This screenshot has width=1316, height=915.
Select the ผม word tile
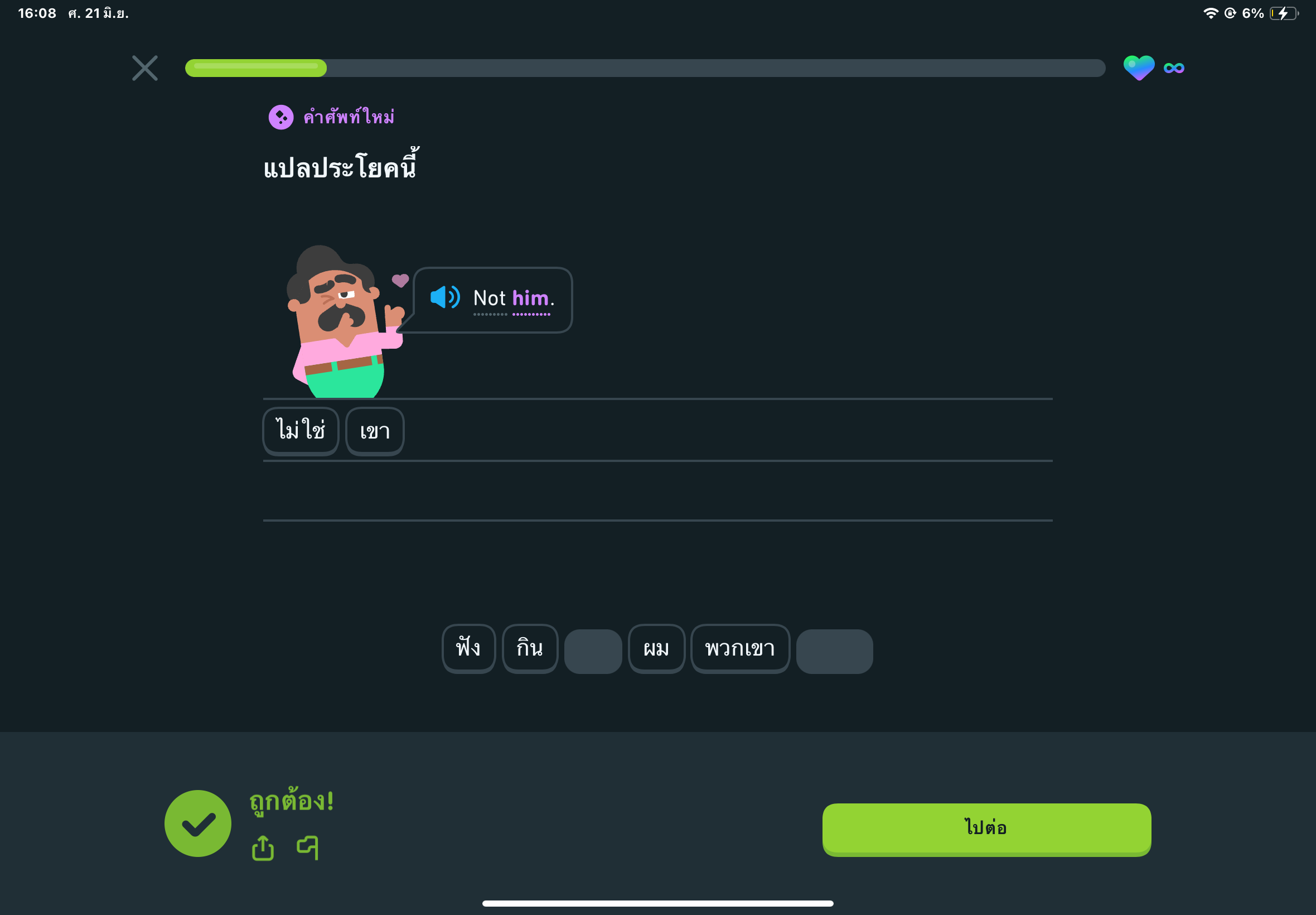tap(656, 648)
